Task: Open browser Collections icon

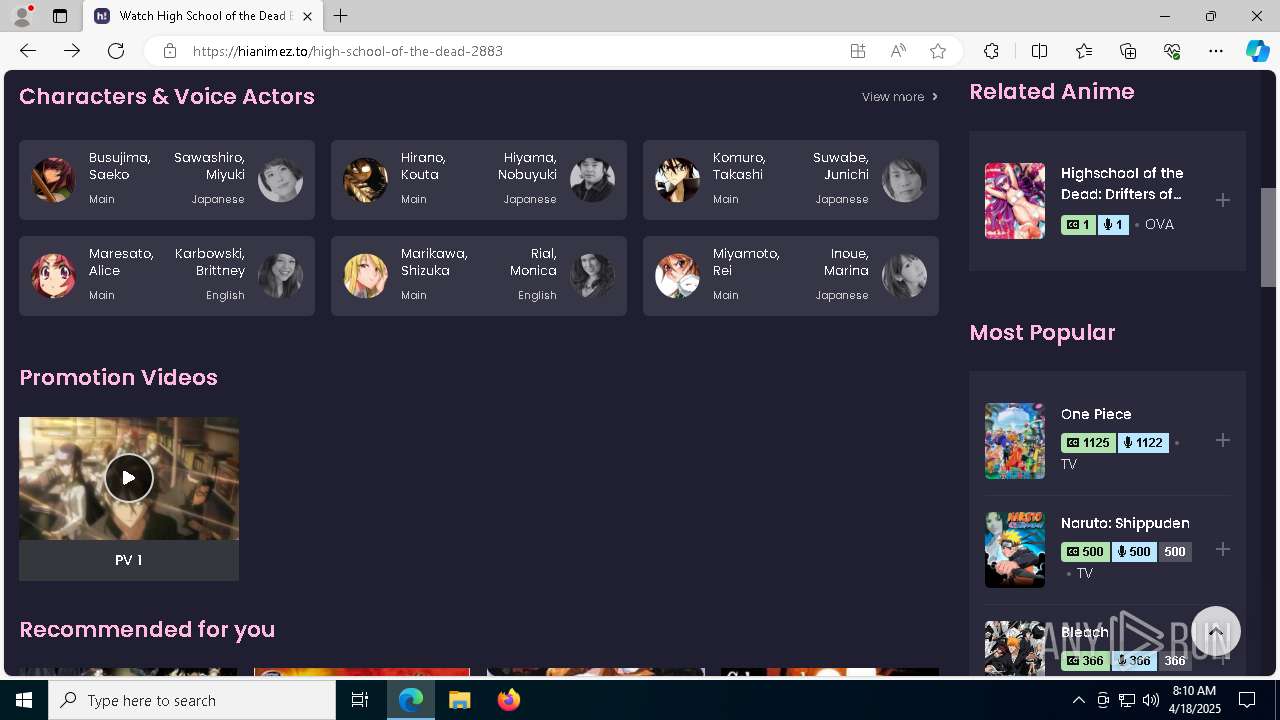Action: point(1128,51)
